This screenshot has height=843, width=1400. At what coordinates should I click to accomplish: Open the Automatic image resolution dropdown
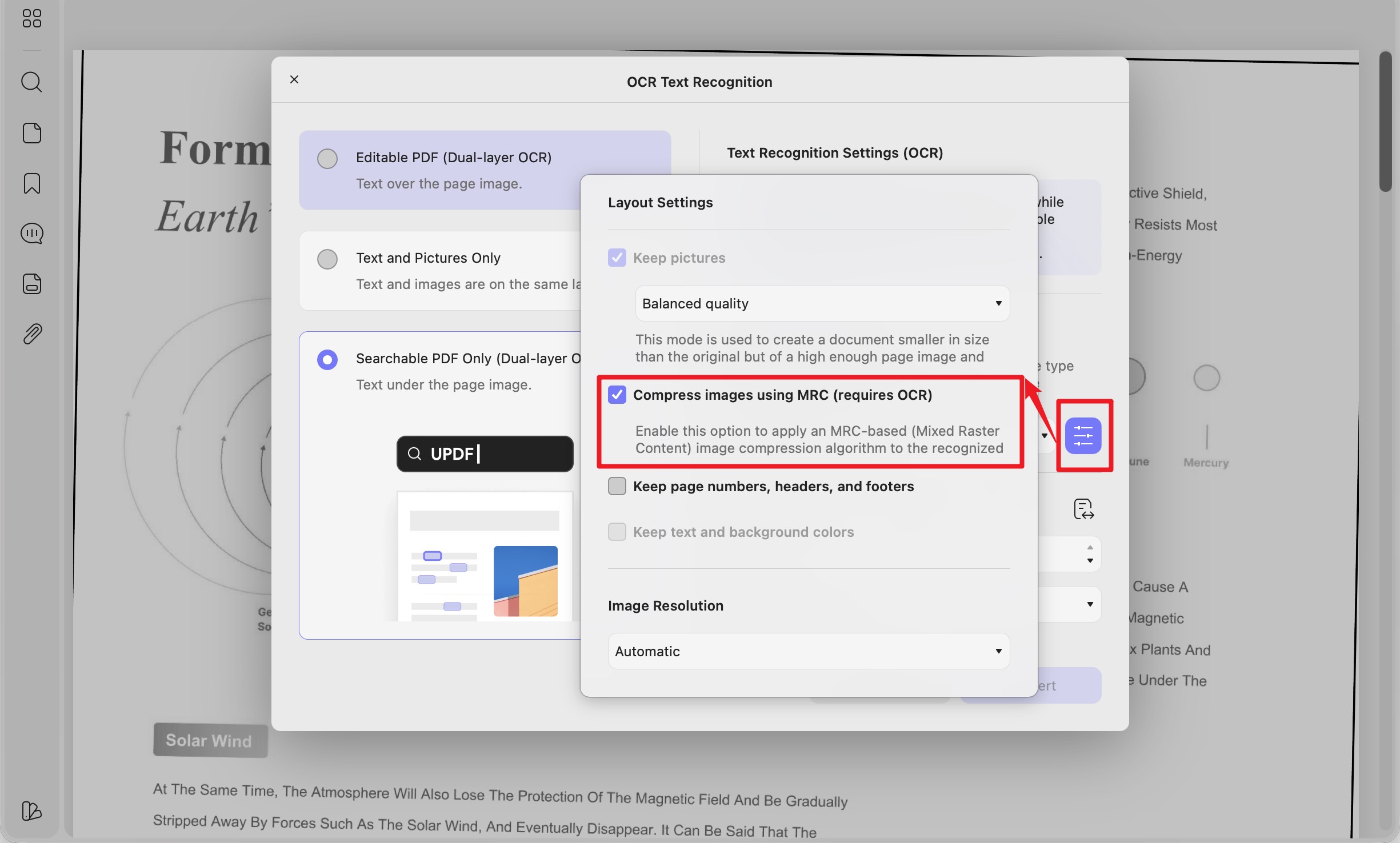point(809,651)
